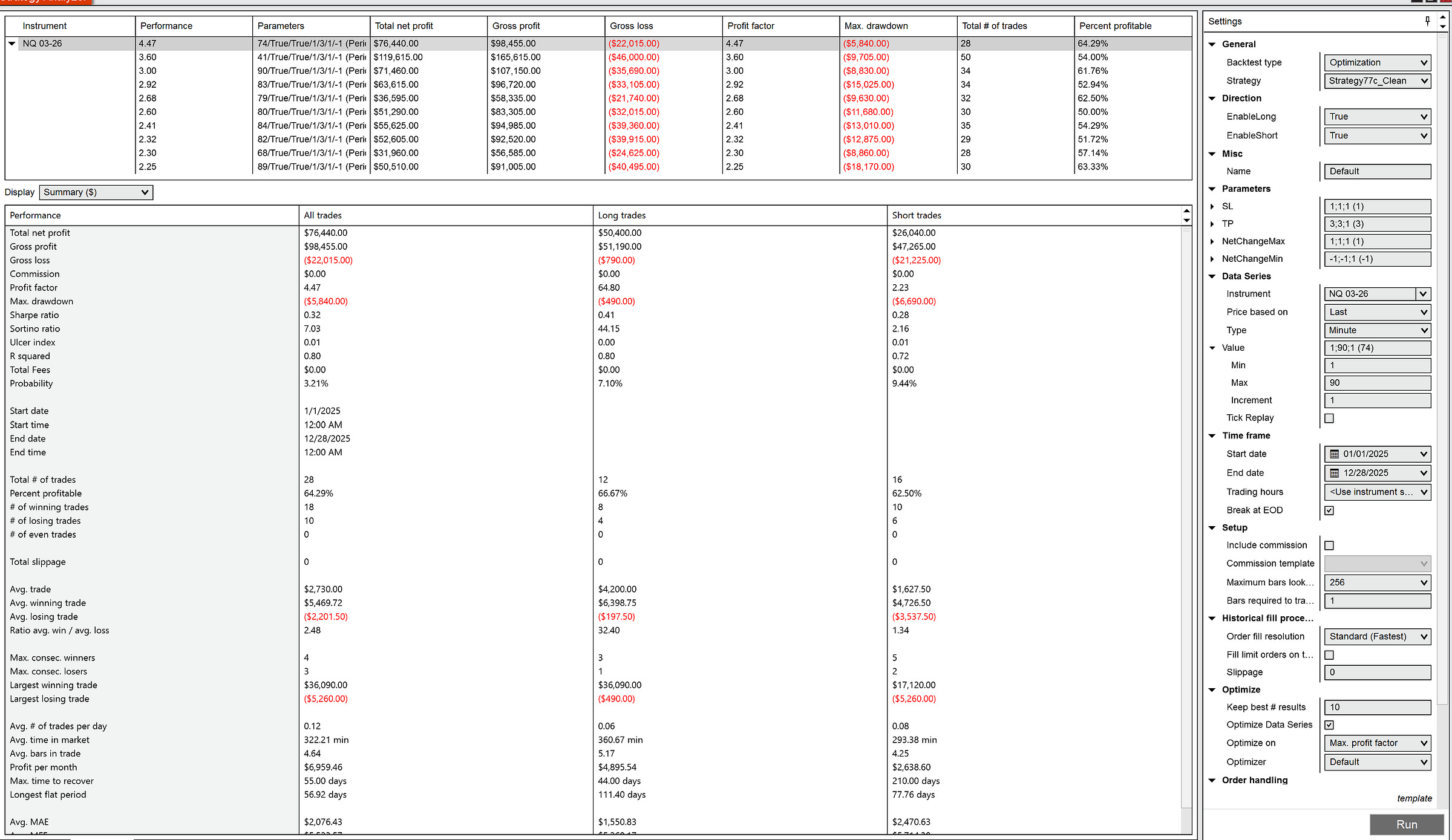Open the Display Summary ($) dropdown
The image size is (1452, 840).
(96, 192)
